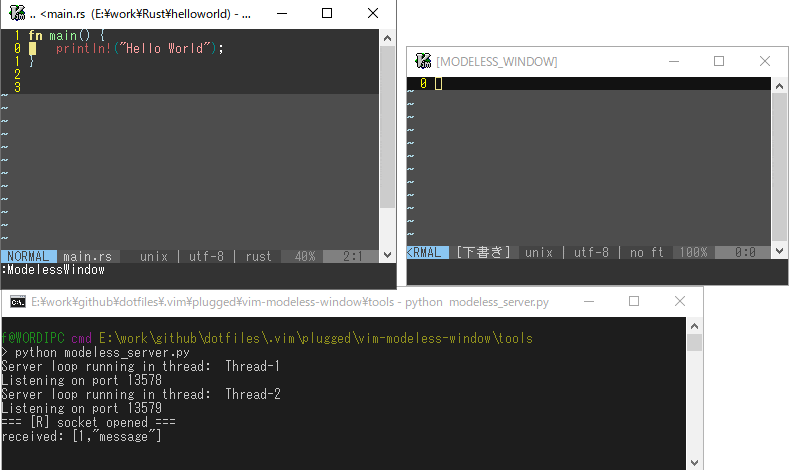The image size is (792, 470).
Task: Click 'unix' in main.rs status line
Action: pos(154,256)
